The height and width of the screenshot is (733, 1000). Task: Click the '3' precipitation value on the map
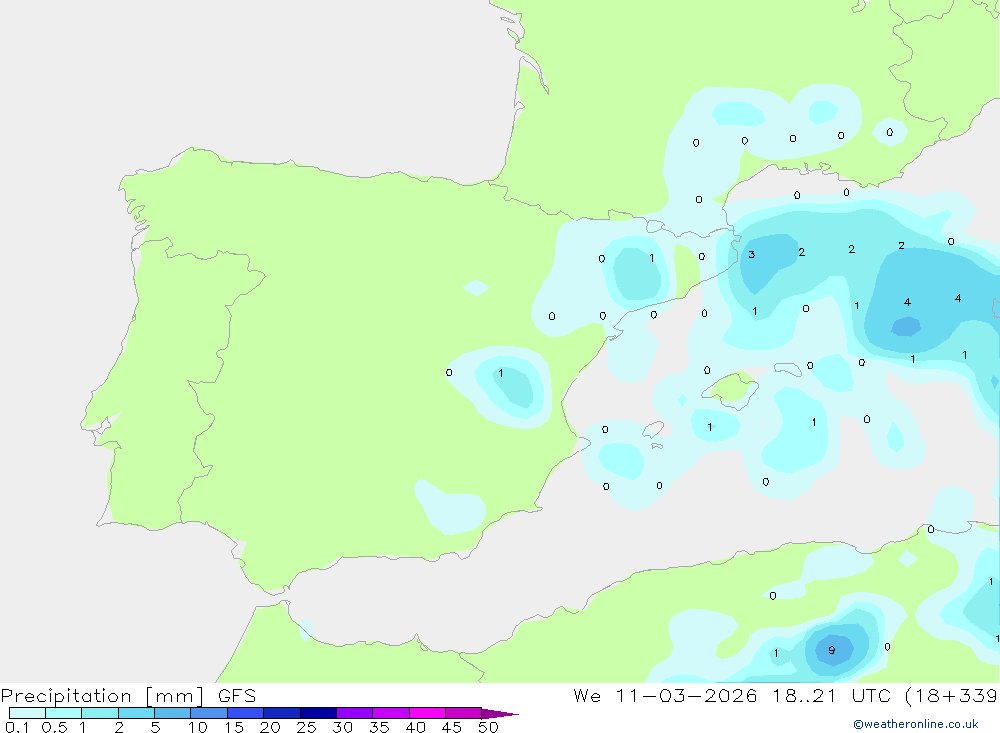pyautogui.click(x=751, y=255)
